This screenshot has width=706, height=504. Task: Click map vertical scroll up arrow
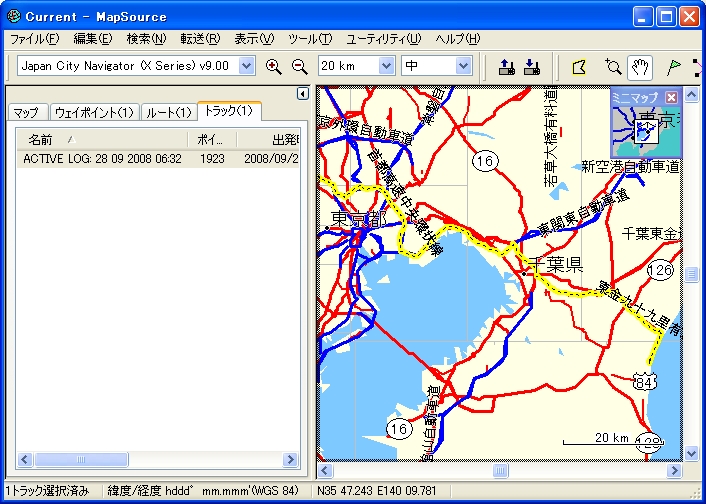[x=692, y=94]
